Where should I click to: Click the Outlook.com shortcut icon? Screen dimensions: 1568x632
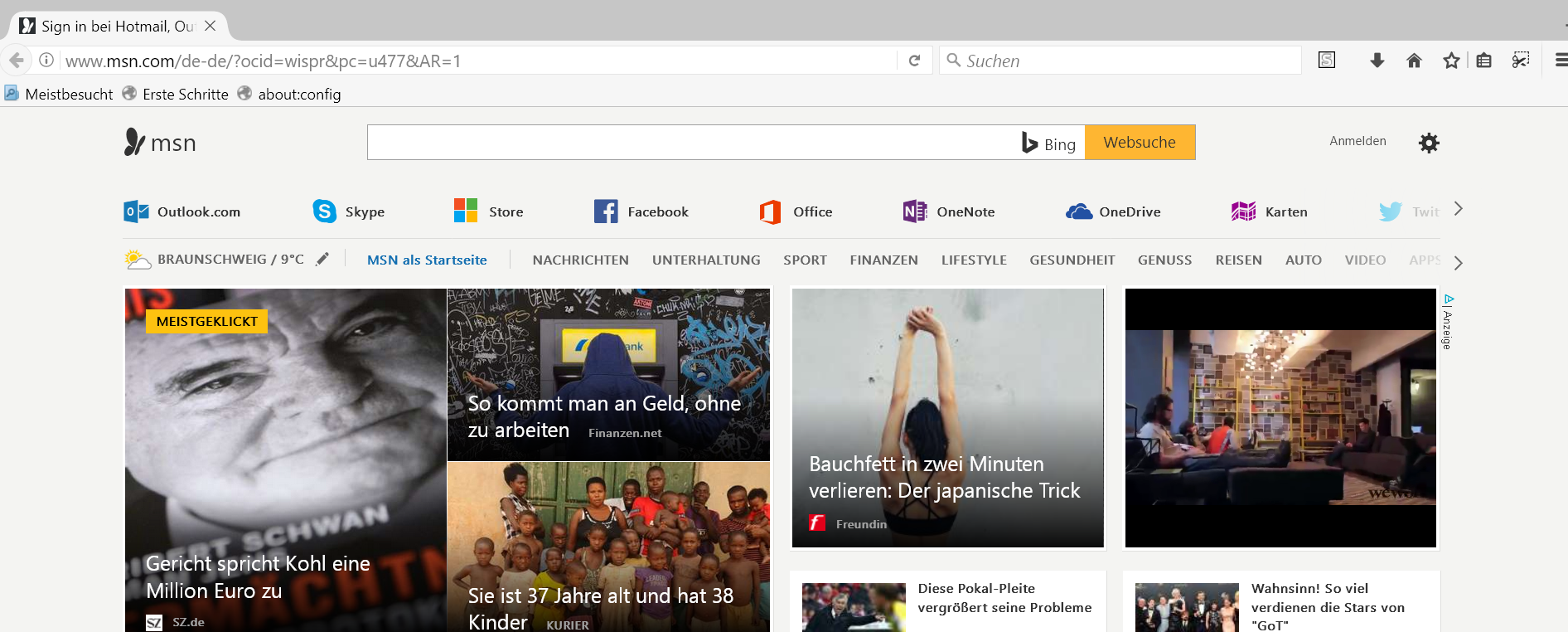[137, 211]
